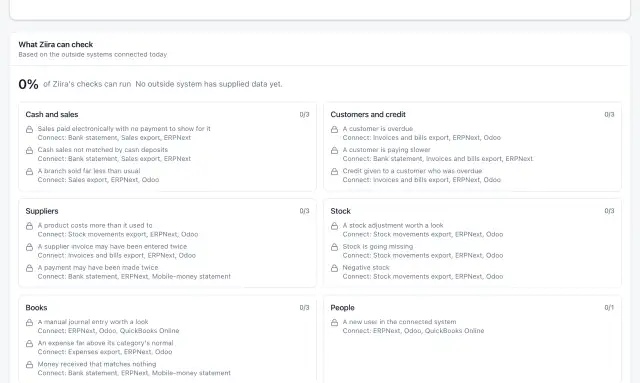Click lock icon beside 'Sales paid electronically' check

[29, 129]
